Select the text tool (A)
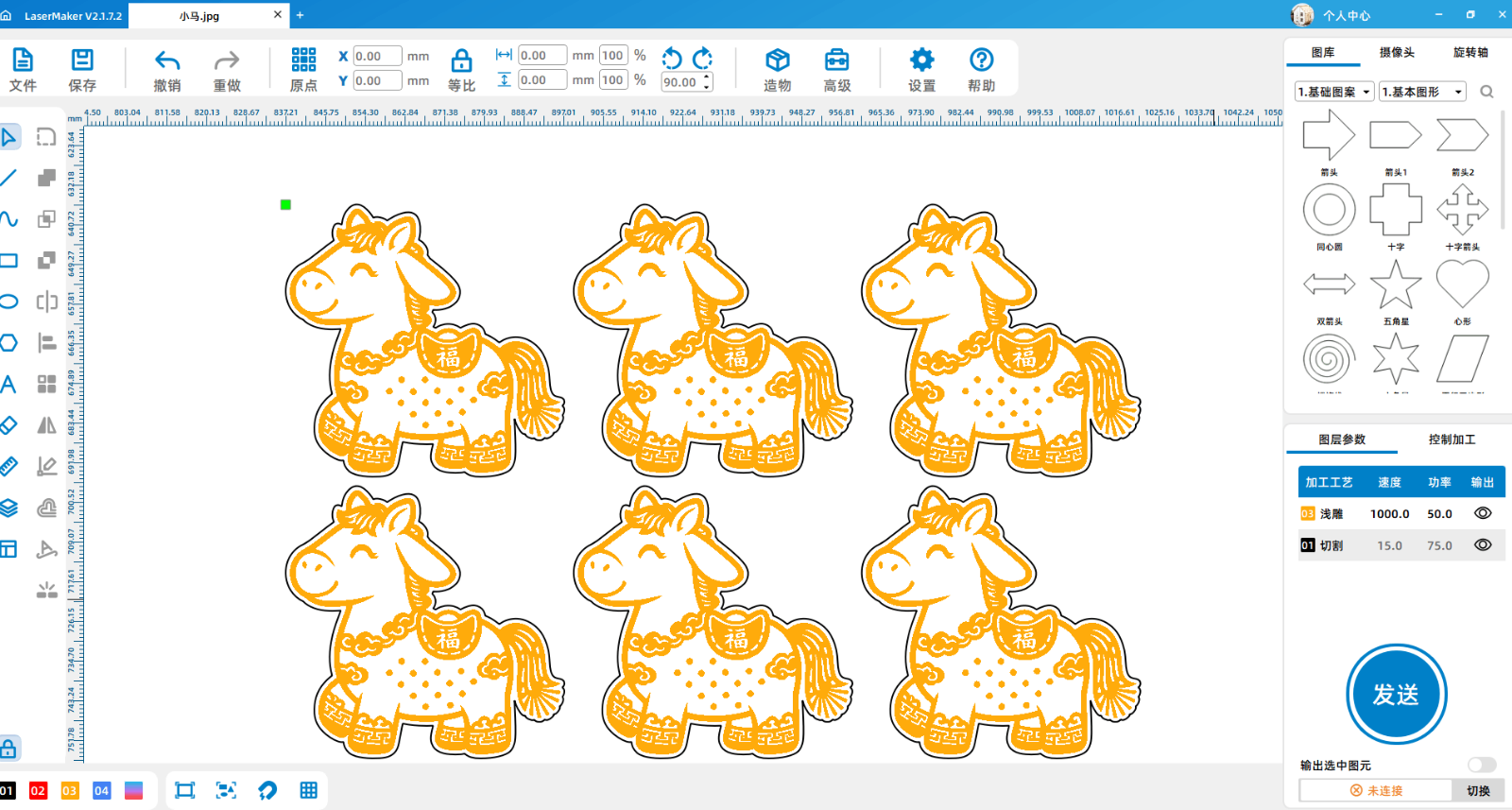 click(9, 384)
